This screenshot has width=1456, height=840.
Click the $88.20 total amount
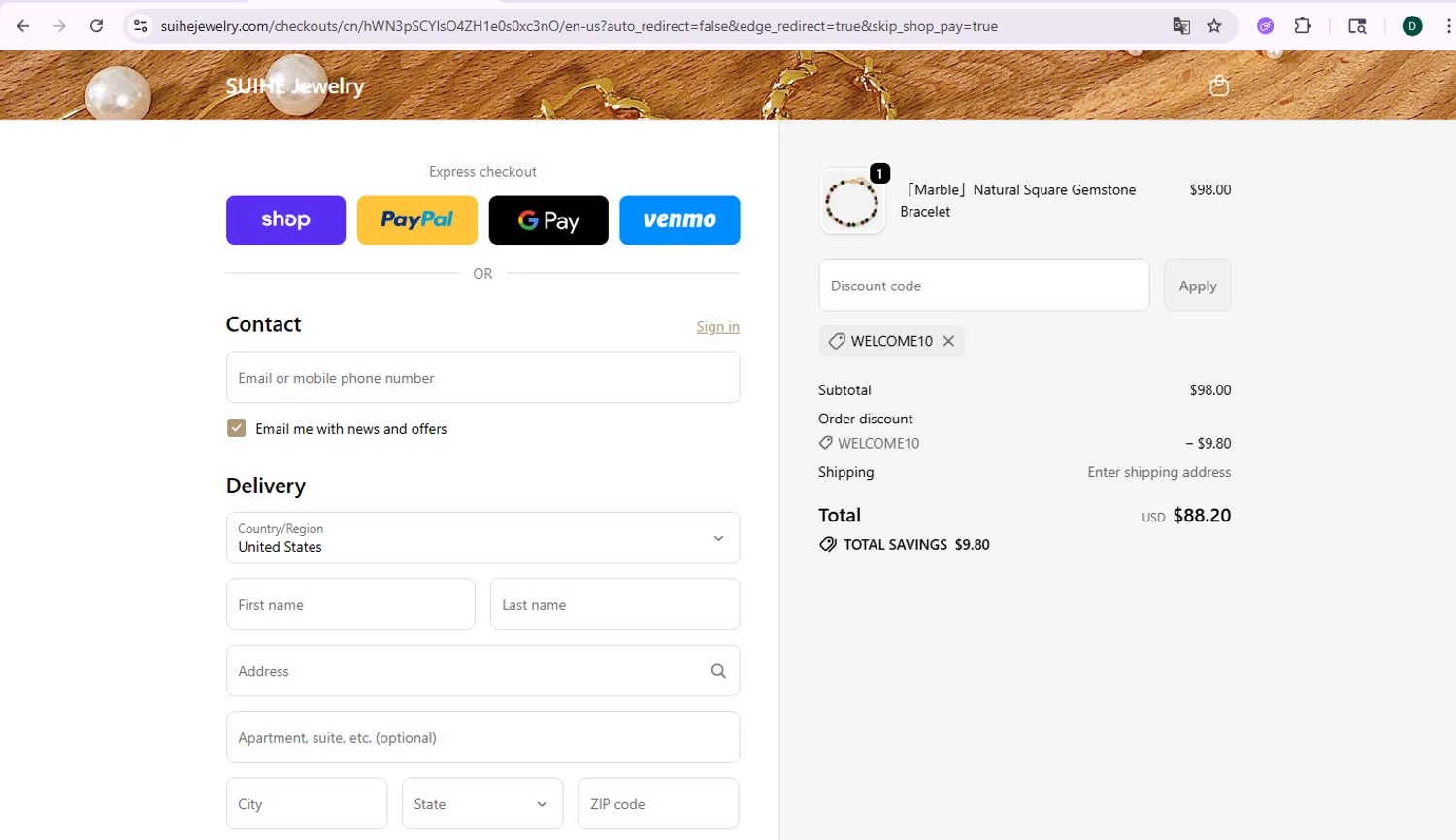point(1202,516)
